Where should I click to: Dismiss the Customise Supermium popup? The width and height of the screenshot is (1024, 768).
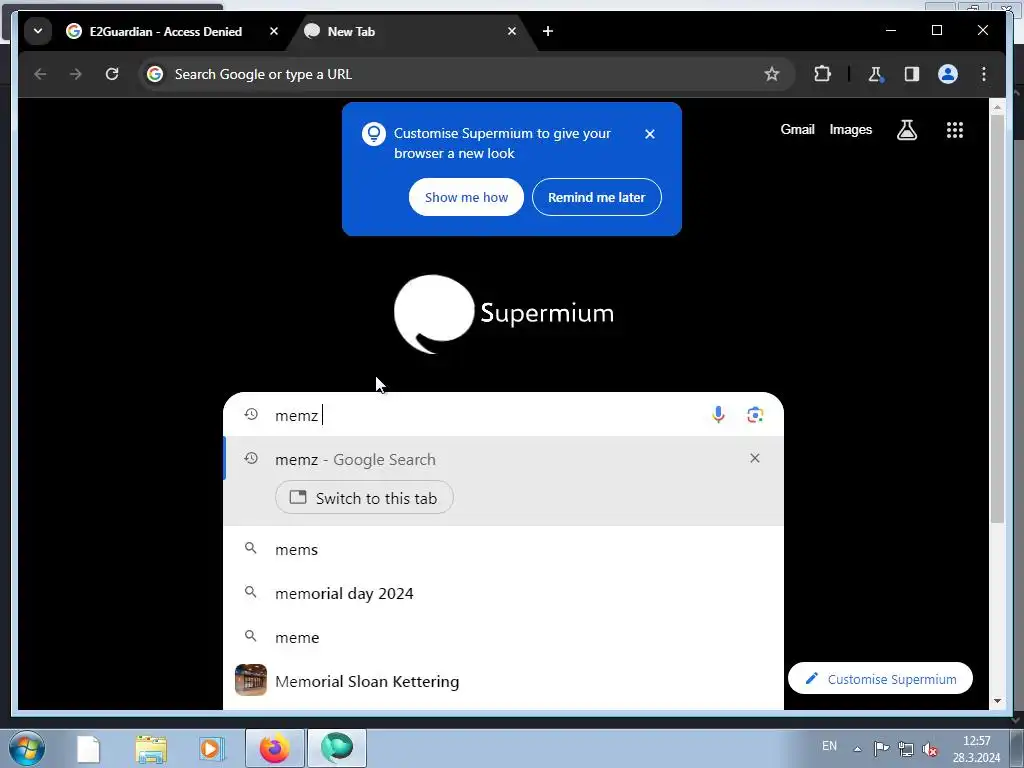click(650, 134)
